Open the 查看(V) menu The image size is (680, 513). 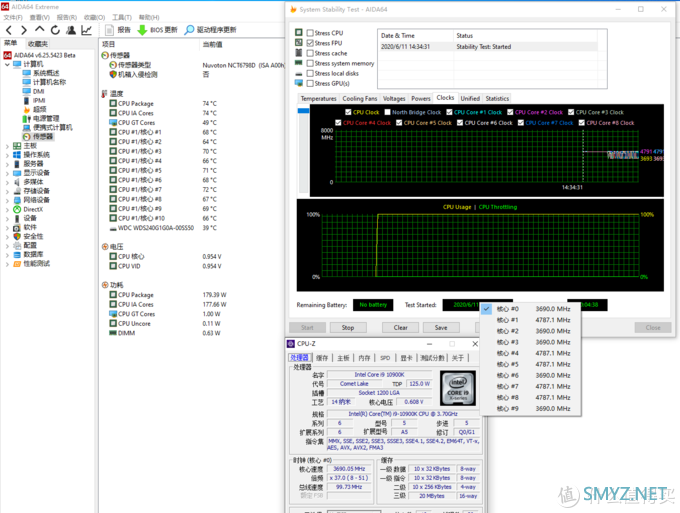click(39, 17)
